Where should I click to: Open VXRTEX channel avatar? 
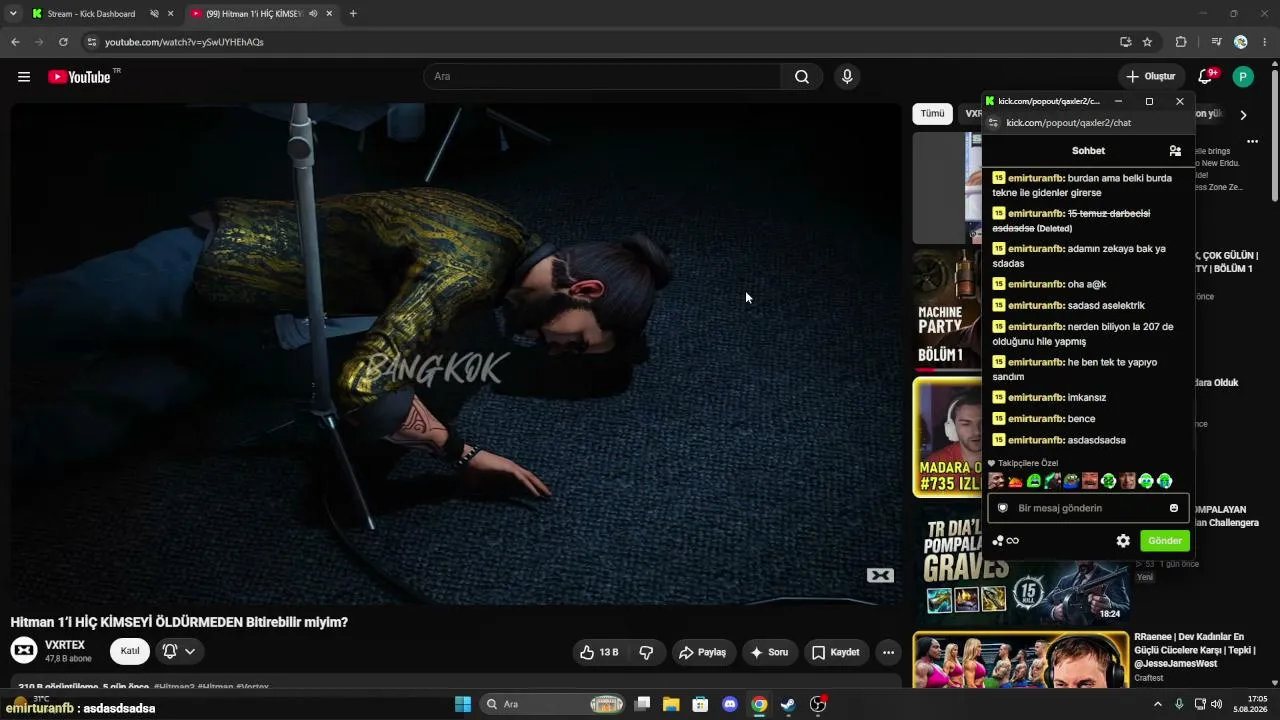(24, 651)
